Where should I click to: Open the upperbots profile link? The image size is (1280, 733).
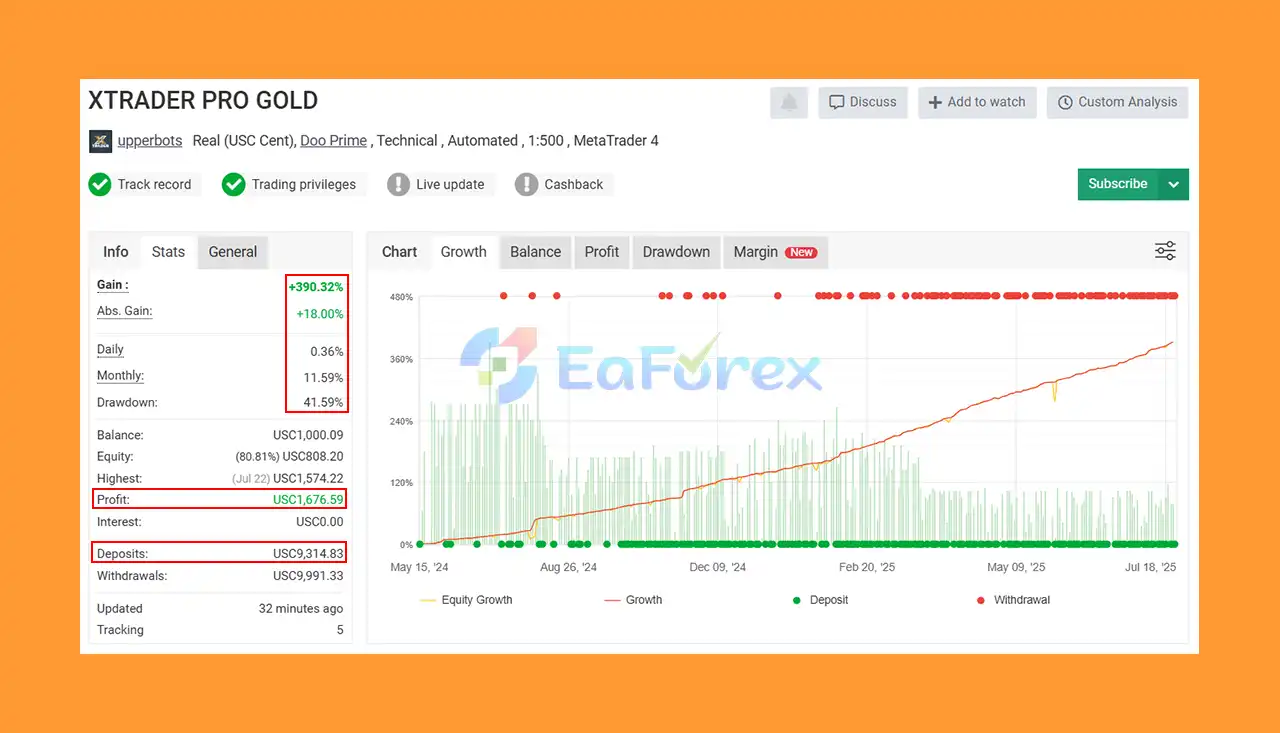(150, 141)
